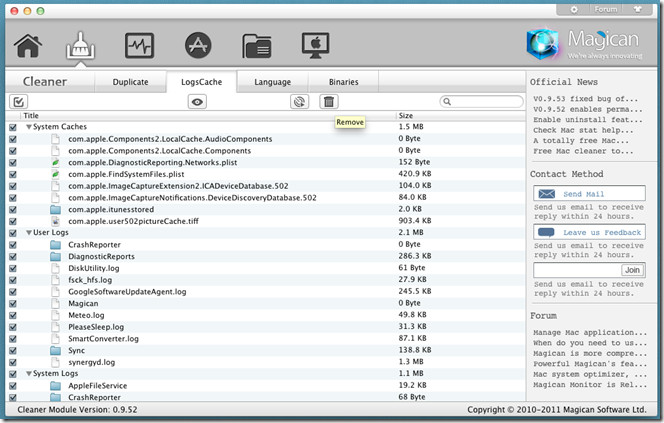The width and height of the screenshot is (664, 423).
Task: Click the eye preview toolbar button
Action: click(x=197, y=102)
